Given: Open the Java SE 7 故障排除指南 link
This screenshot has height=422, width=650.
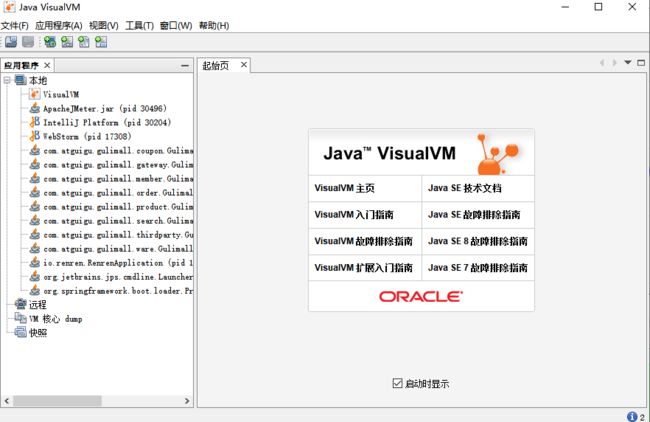Looking at the screenshot, I should point(478,268).
